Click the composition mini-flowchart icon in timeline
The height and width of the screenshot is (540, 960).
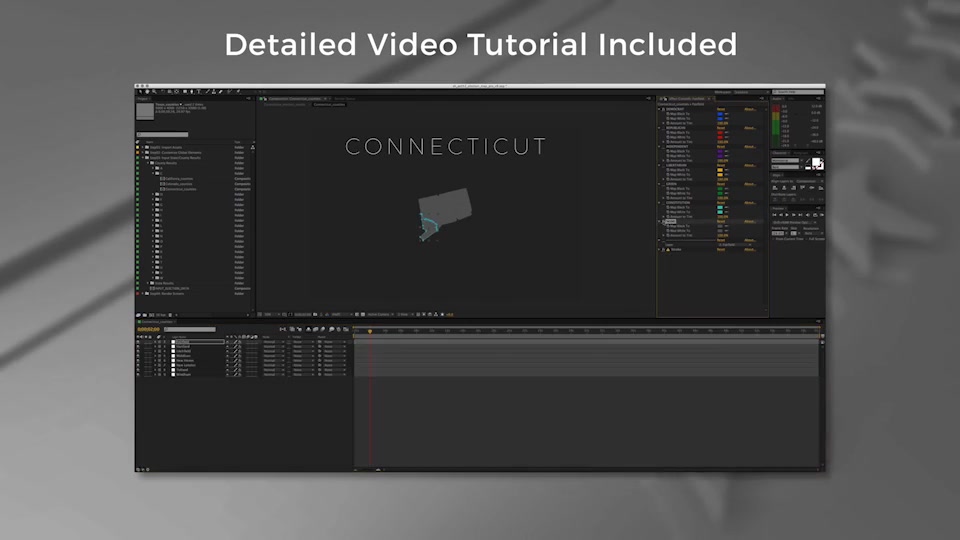click(x=283, y=329)
